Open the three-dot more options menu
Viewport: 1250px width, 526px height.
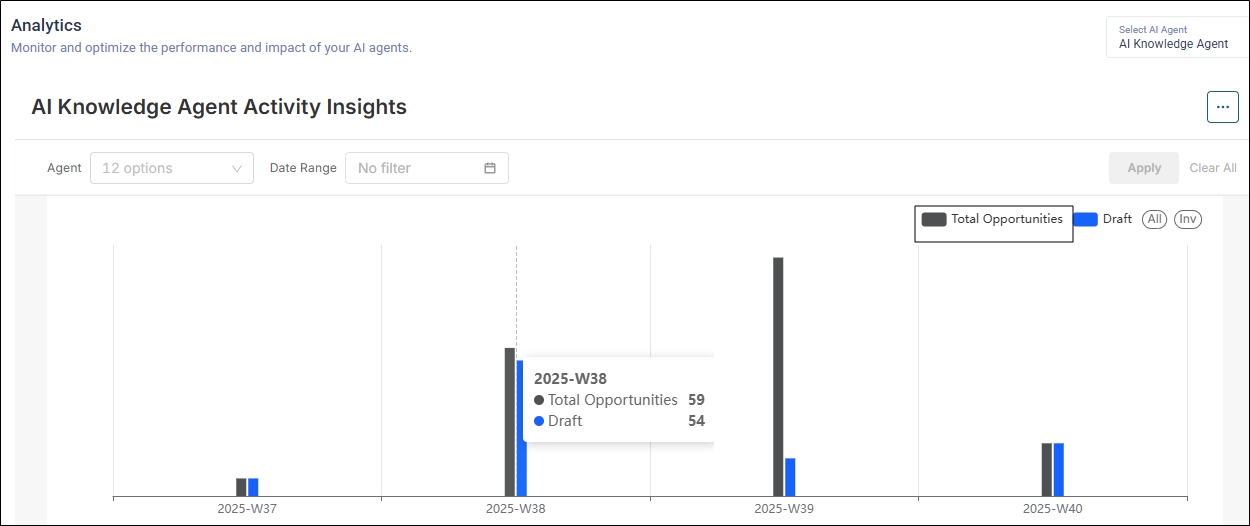[x=1222, y=107]
